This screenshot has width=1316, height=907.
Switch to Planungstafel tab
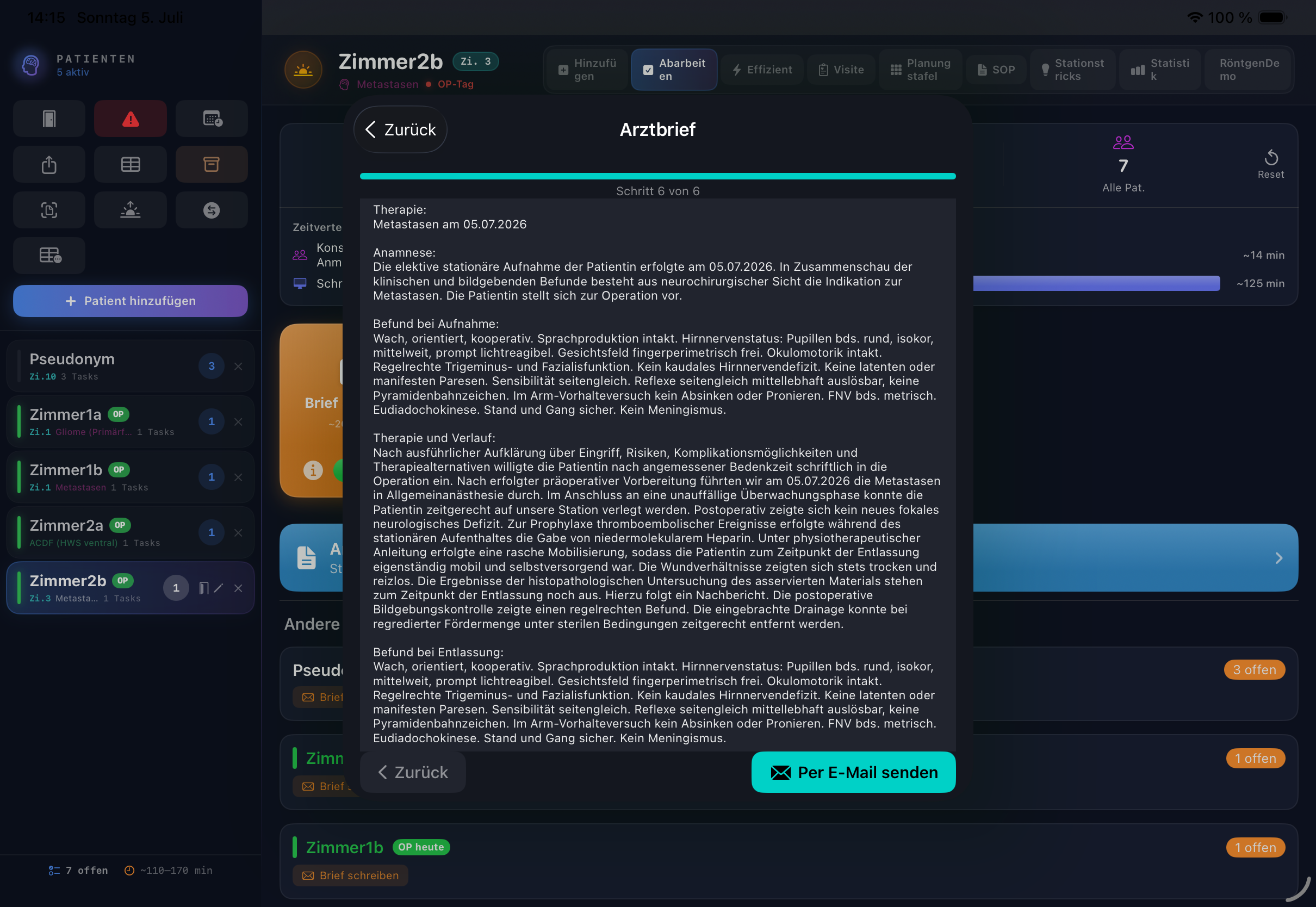pyautogui.click(x=921, y=70)
